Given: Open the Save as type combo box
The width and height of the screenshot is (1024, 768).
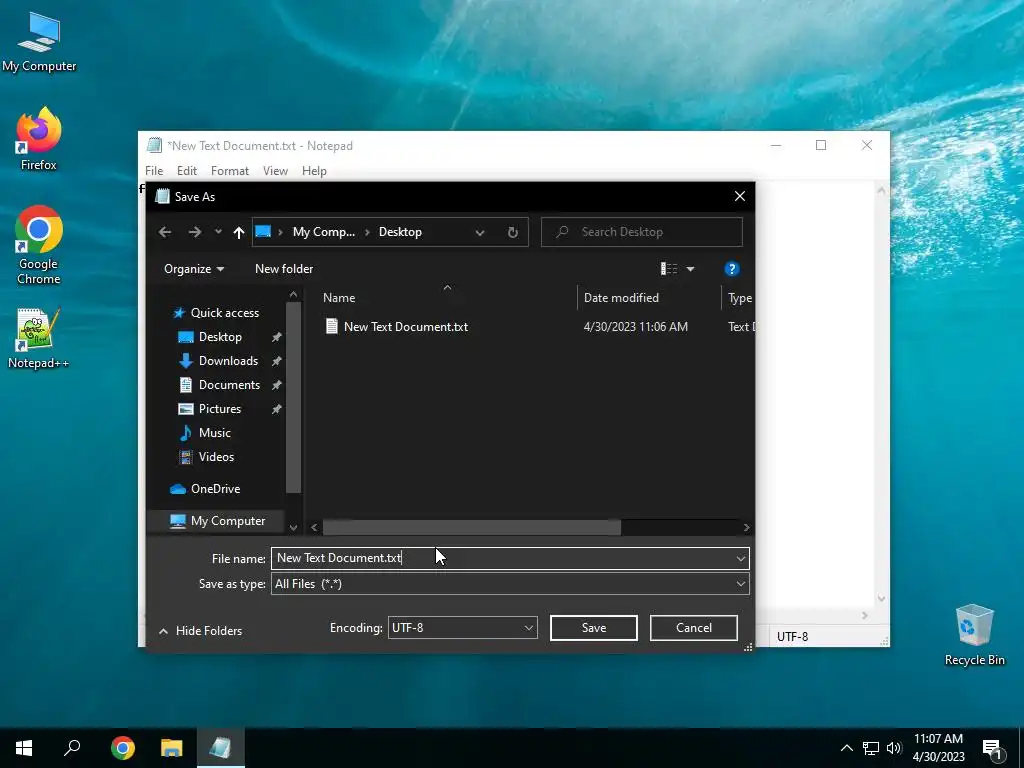Looking at the screenshot, I should (510, 584).
